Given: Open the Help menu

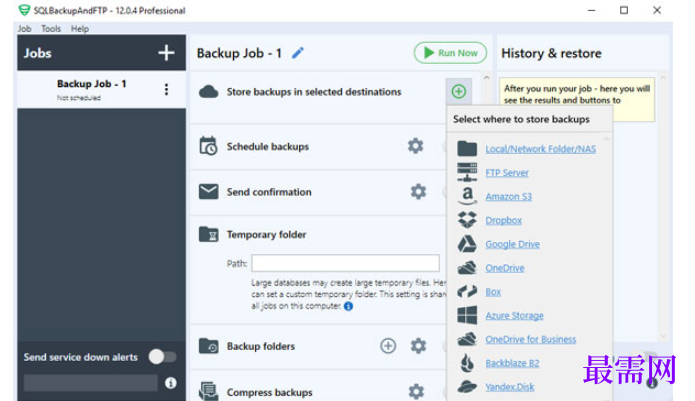Looking at the screenshot, I should pyautogui.click(x=80, y=29).
